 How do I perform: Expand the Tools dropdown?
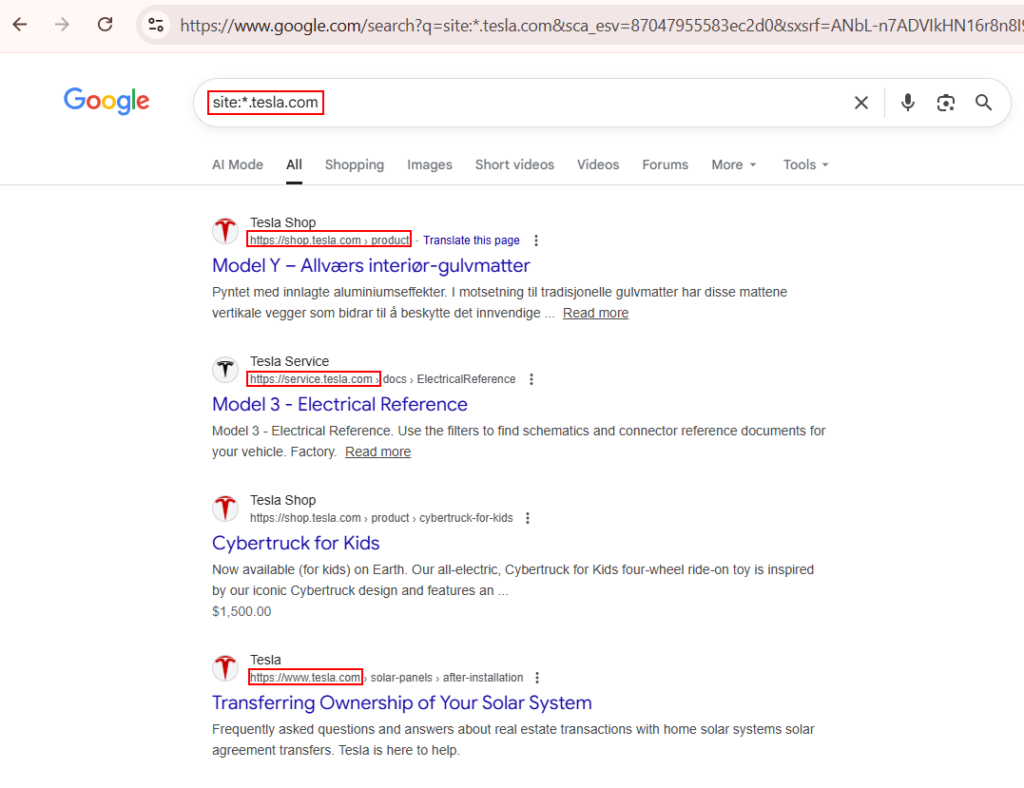[x=806, y=165]
